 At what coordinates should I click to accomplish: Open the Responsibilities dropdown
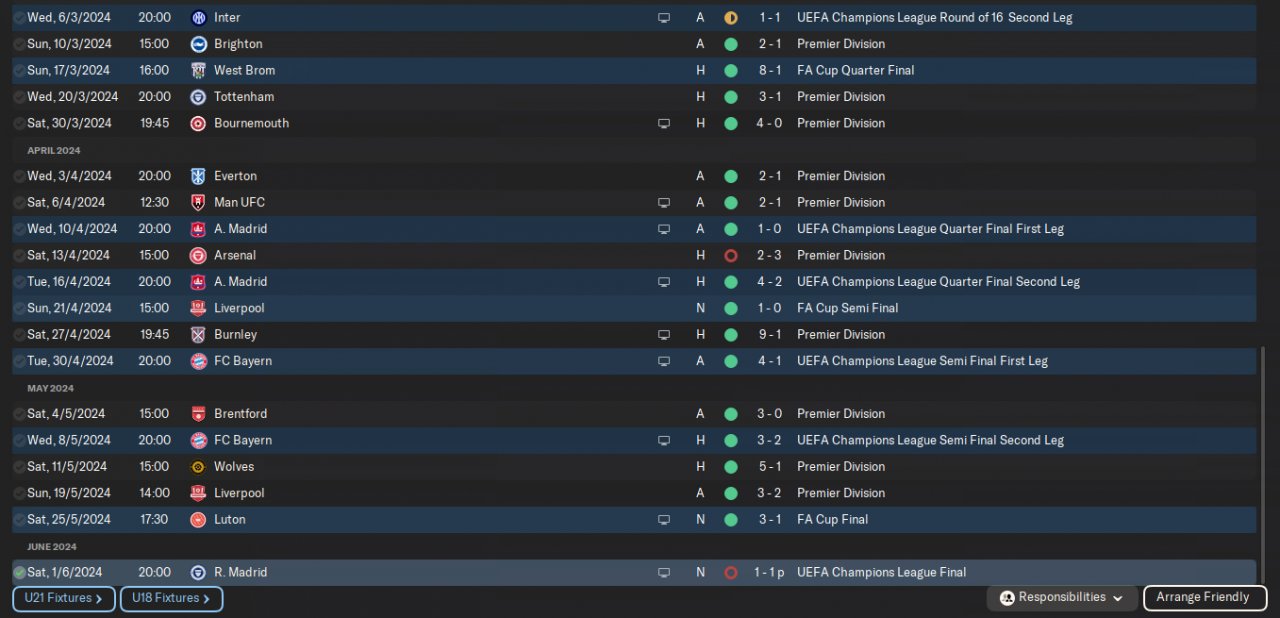[1062, 598]
